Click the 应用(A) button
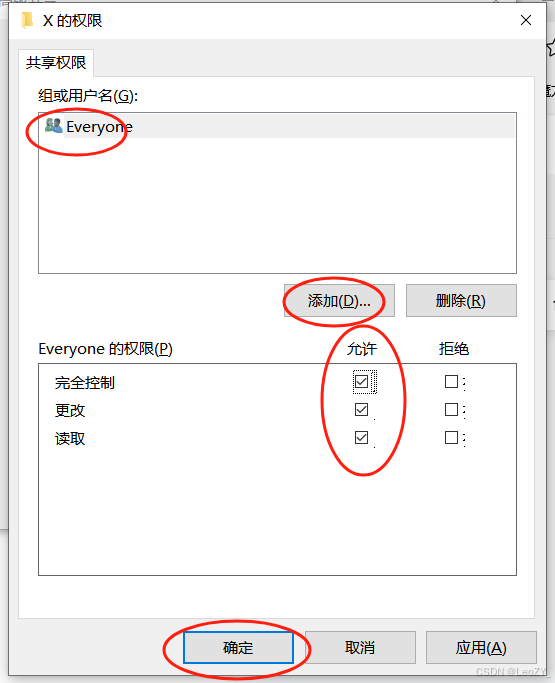Image resolution: width=555 pixels, height=683 pixels. (481, 647)
